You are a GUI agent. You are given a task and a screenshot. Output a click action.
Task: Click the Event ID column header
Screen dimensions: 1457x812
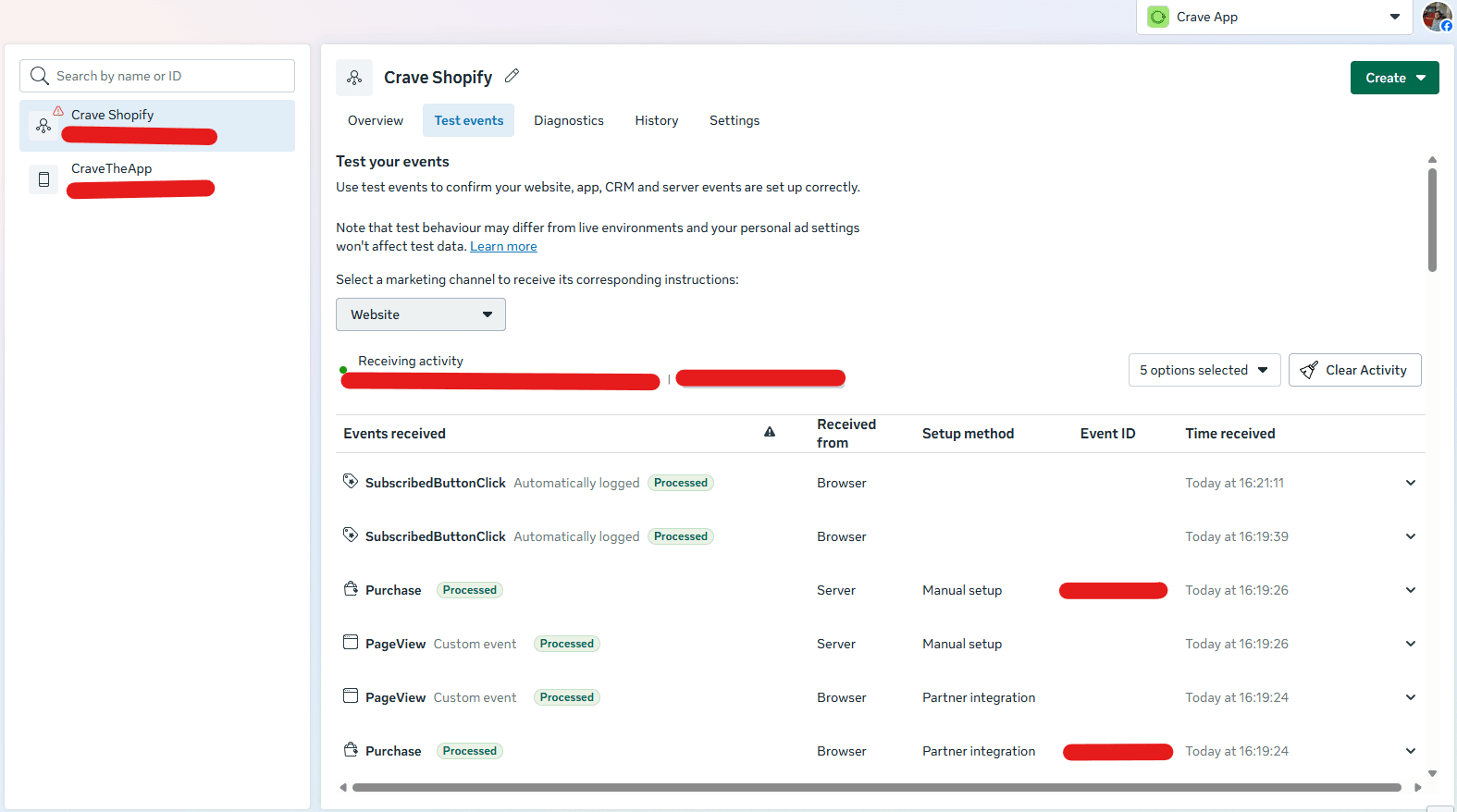(x=1107, y=434)
